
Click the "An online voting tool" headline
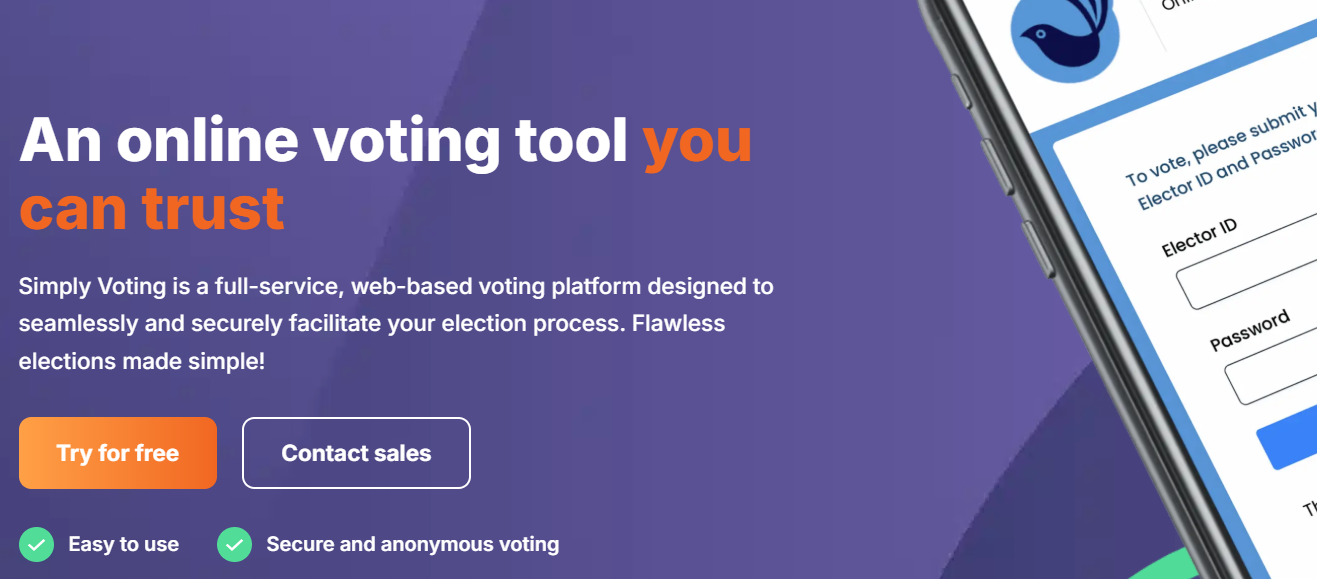click(x=320, y=140)
